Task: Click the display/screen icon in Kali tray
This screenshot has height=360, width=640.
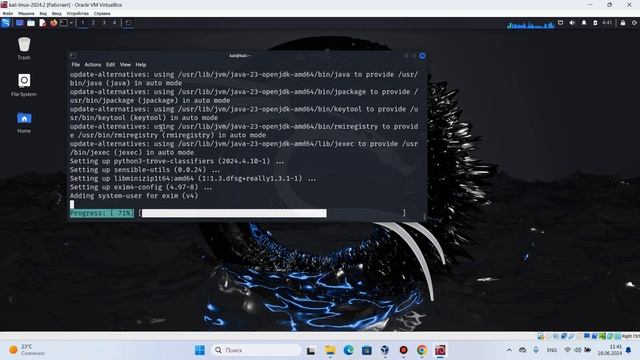Action: tap(560, 23)
